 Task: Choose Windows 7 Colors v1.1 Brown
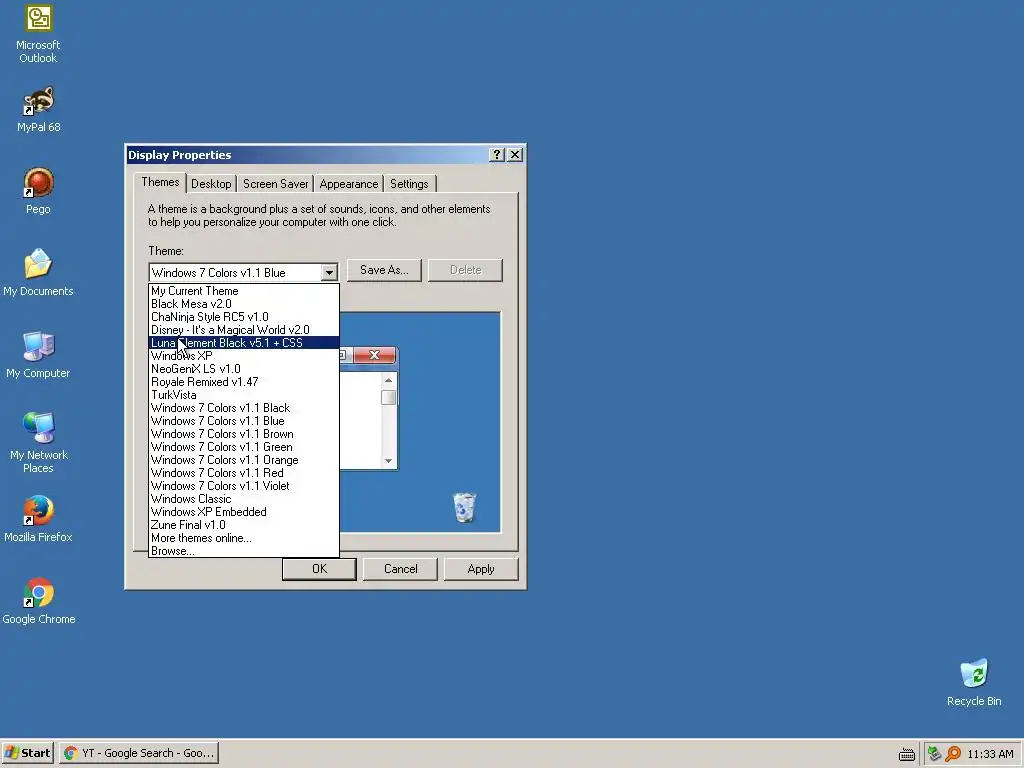244,434
